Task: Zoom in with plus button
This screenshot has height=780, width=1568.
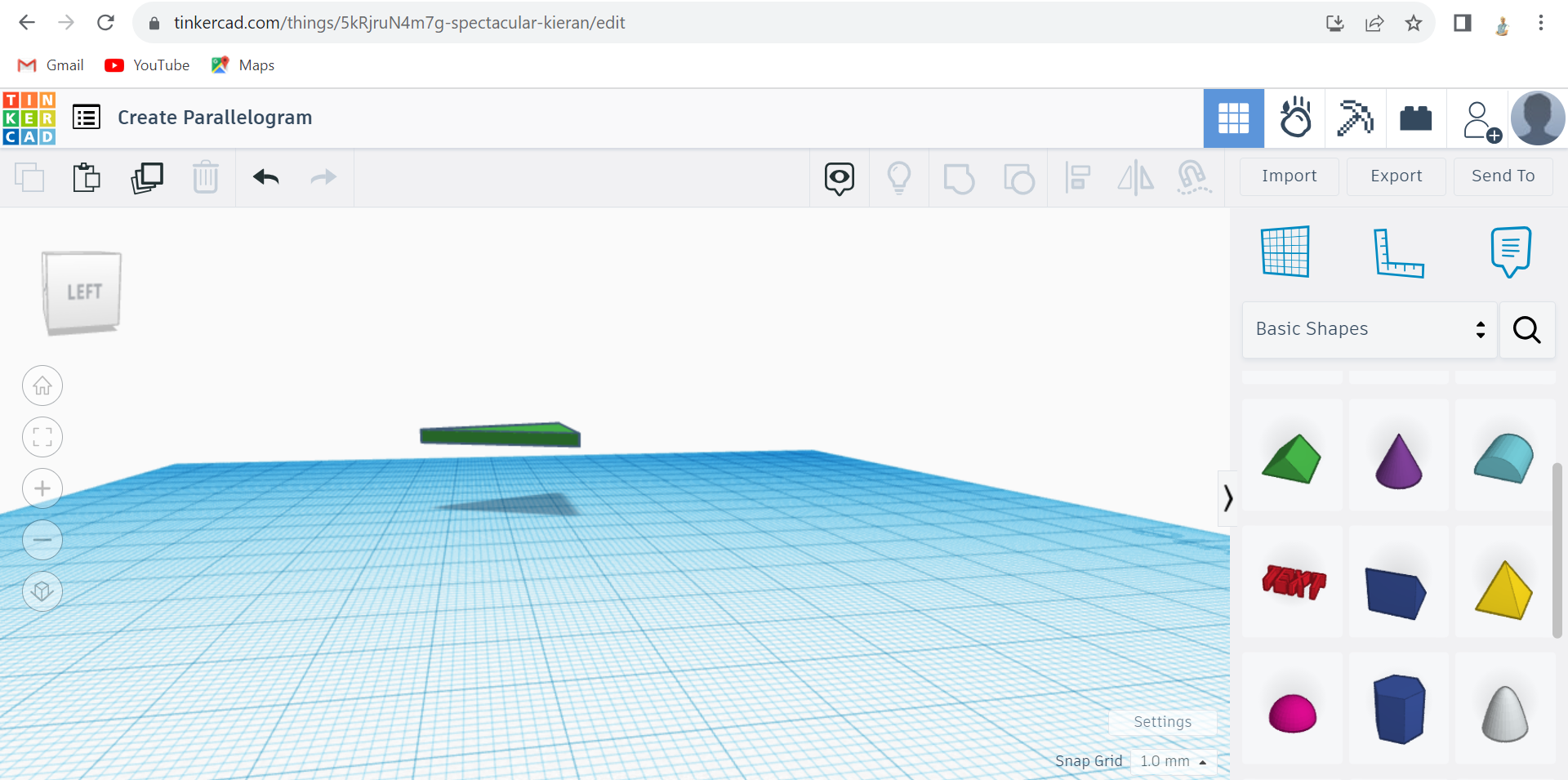Action: click(42, 488)
